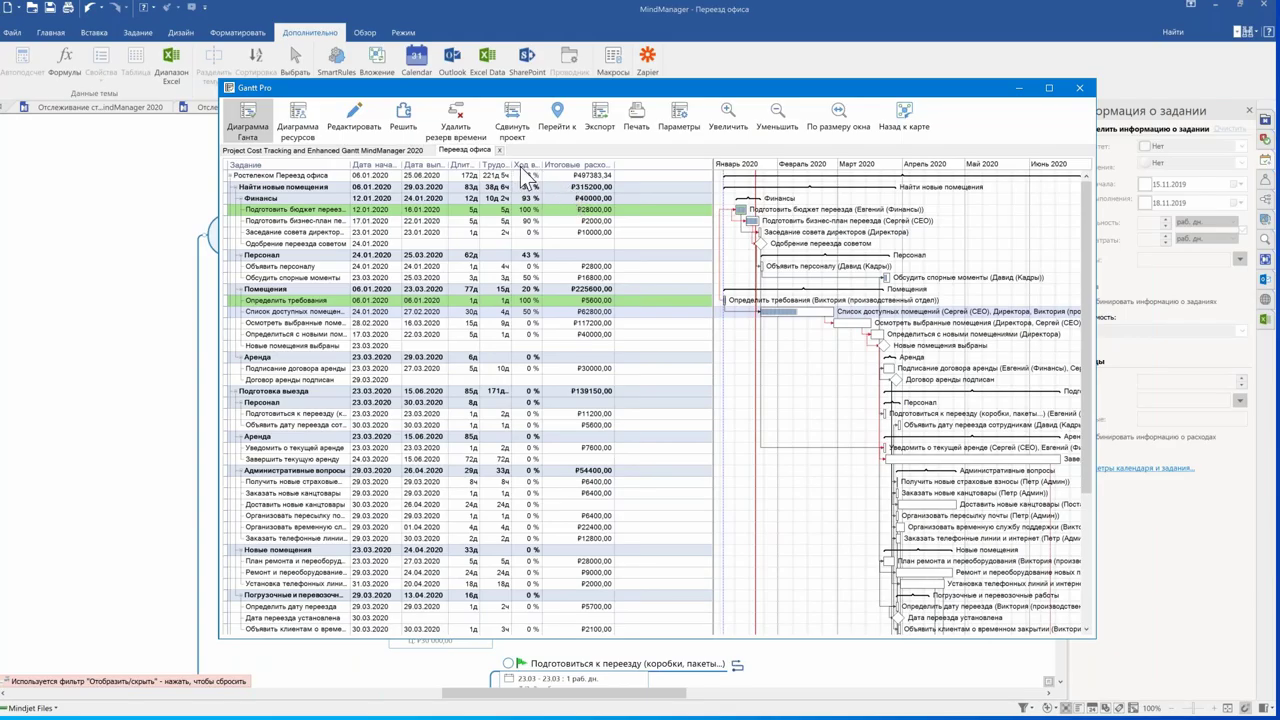Select the Определить требования task row
This screenshot has width=1280, height=720.
coord(469,300)
